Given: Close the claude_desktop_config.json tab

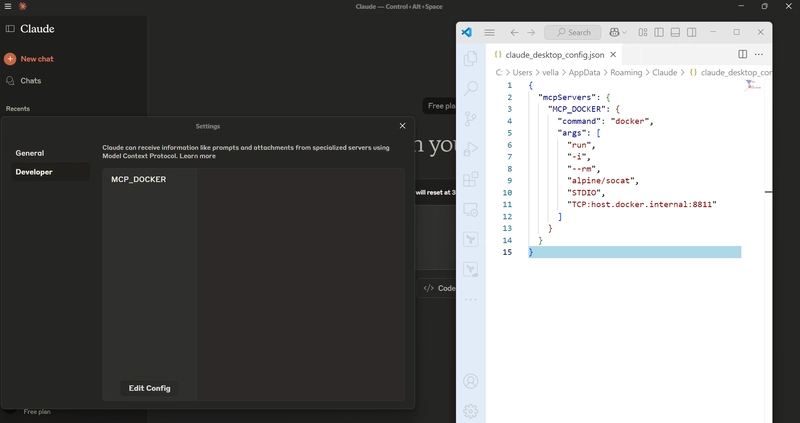Looking at the screenshot, I should tap(613, 55).
